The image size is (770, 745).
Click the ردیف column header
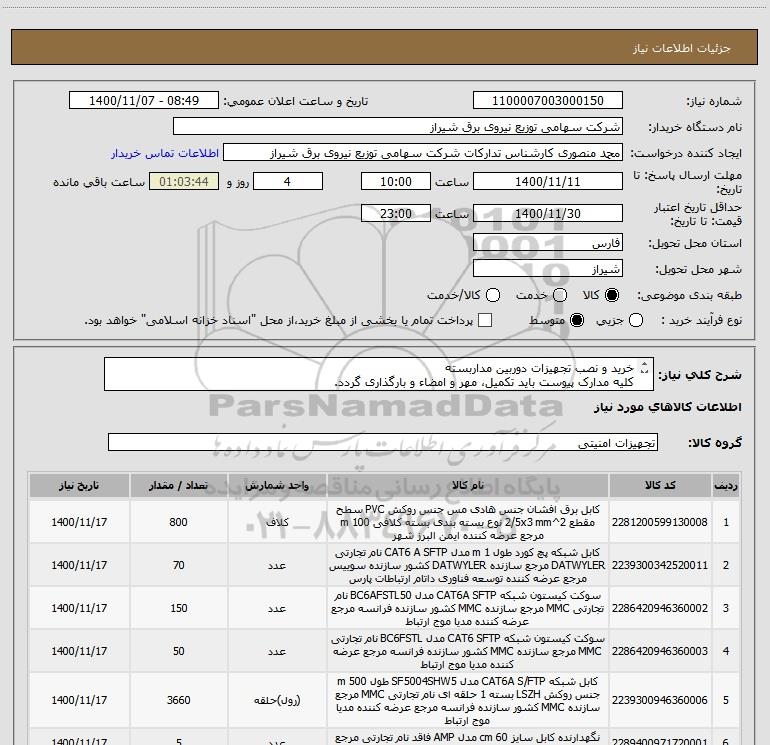726,486
